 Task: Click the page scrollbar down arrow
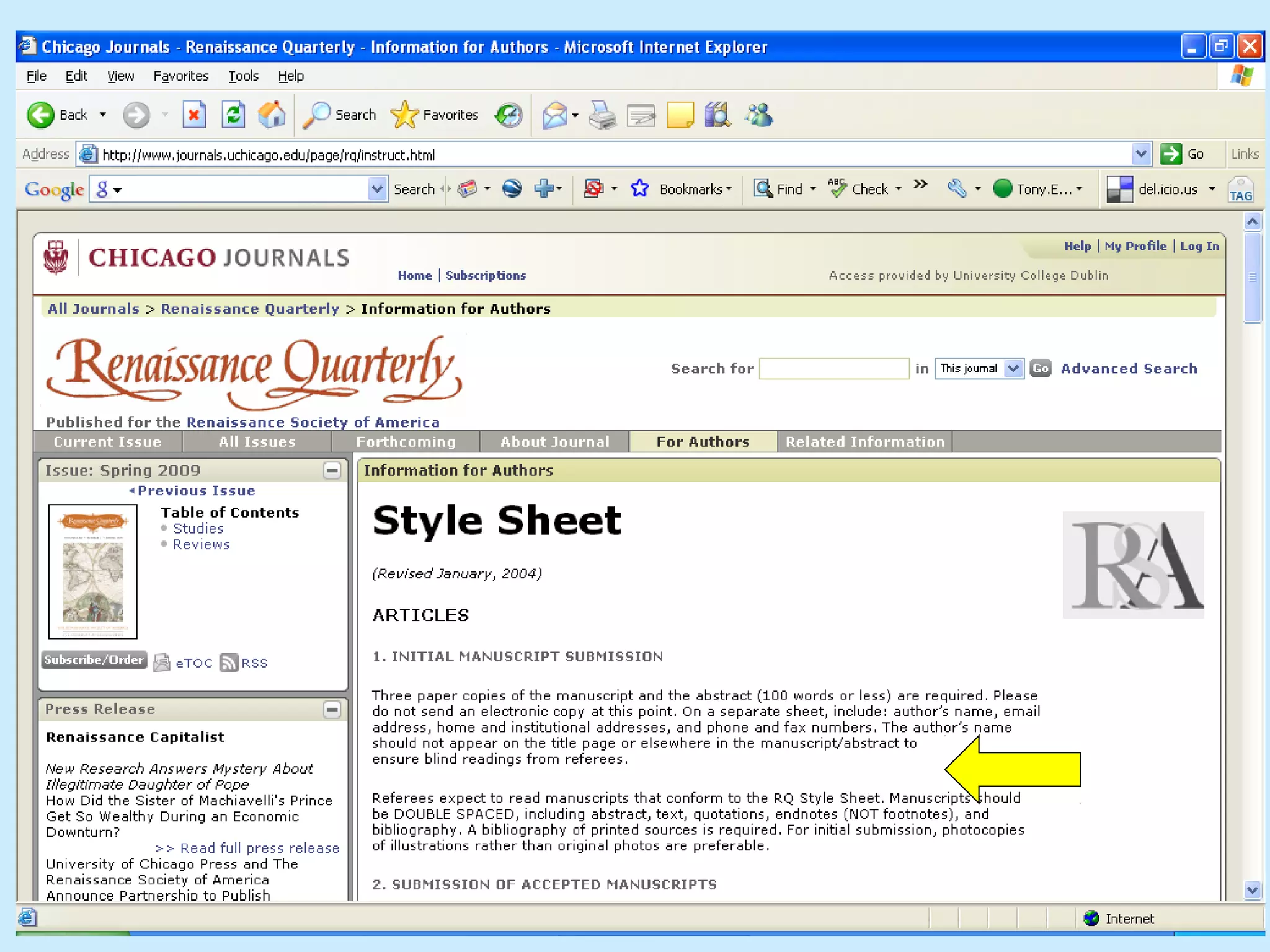click(x=1252, y=890)
